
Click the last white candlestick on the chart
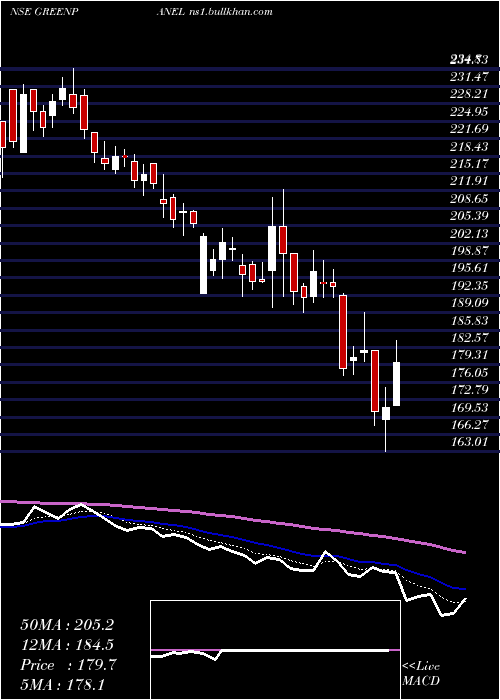396,384
